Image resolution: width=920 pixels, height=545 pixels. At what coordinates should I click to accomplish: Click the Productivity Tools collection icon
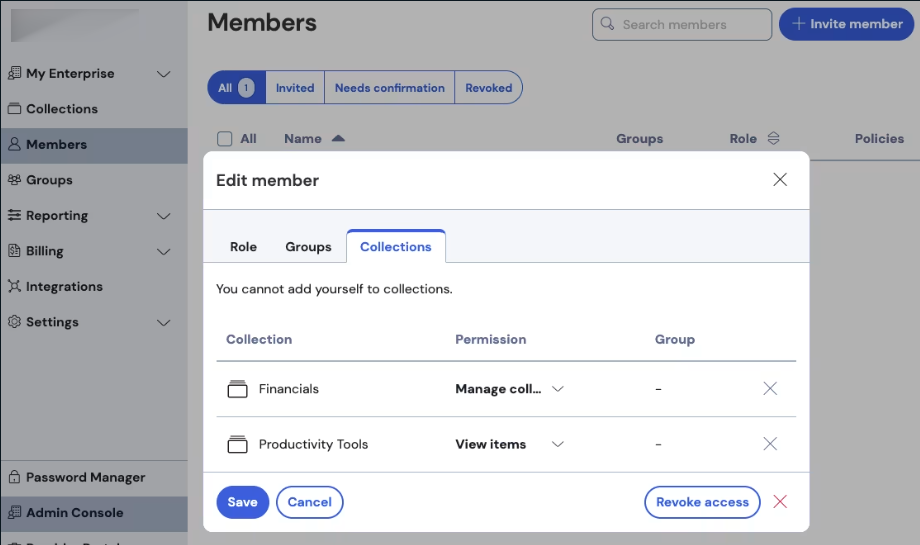237,444
